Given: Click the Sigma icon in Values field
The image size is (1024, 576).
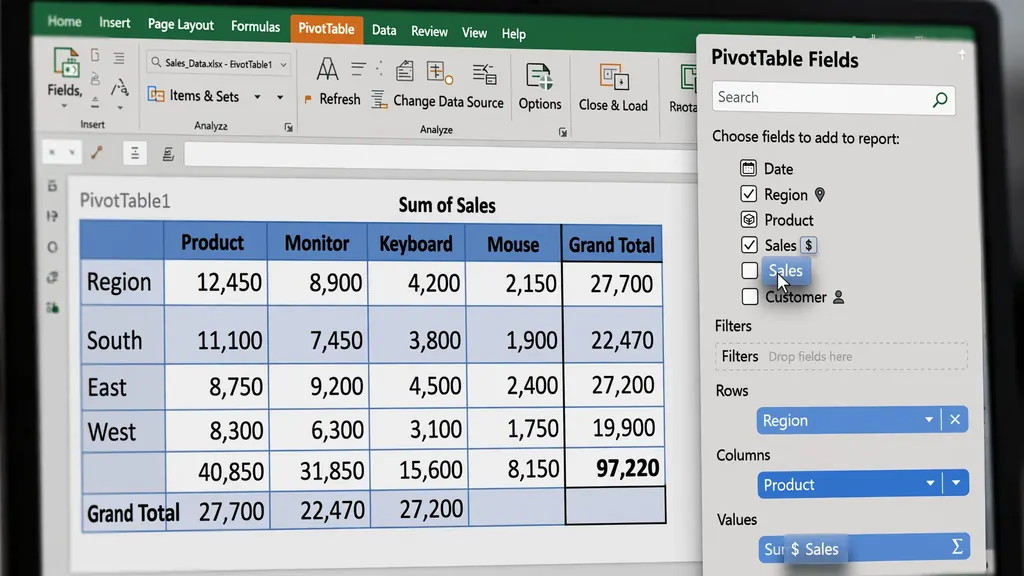Looking at the screenshot, I should coord(957,547).
